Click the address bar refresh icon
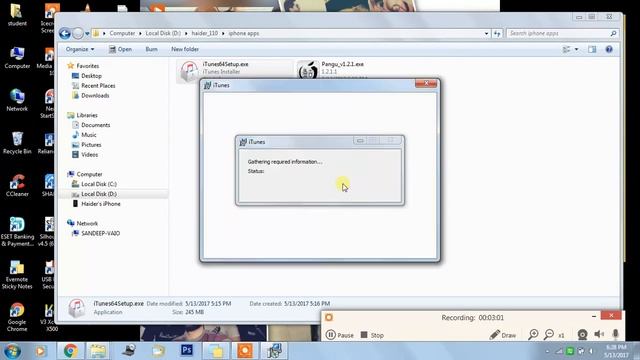 [497, 33]
